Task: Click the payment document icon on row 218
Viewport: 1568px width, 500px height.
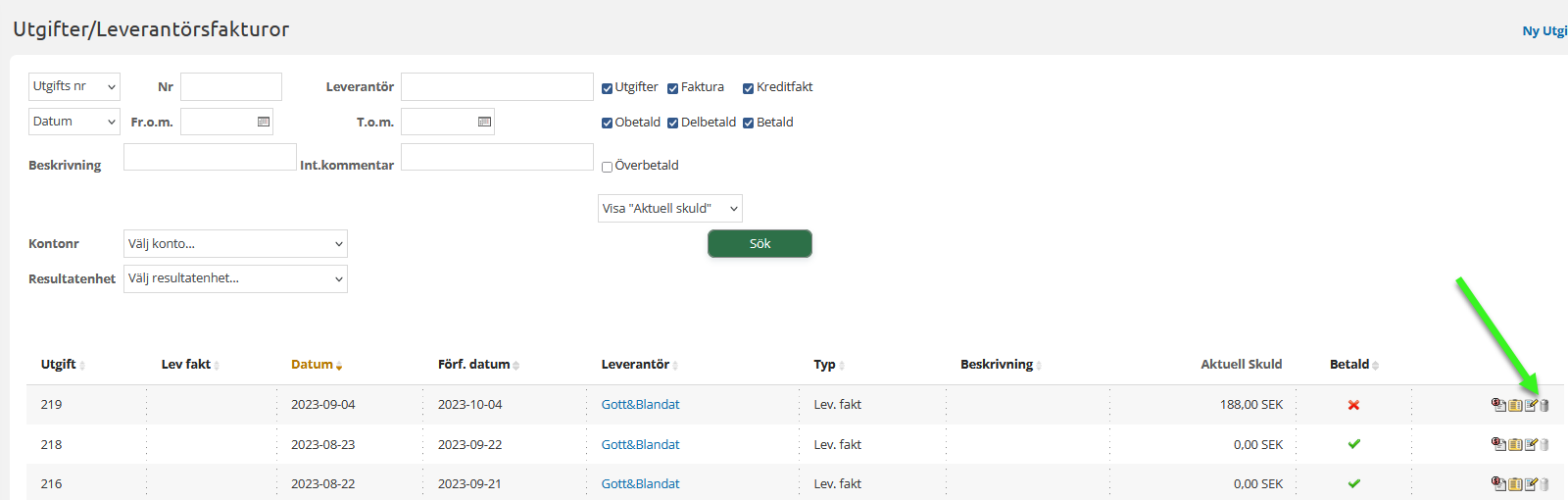Action: pyautogui.click(x=1498, y=444)
